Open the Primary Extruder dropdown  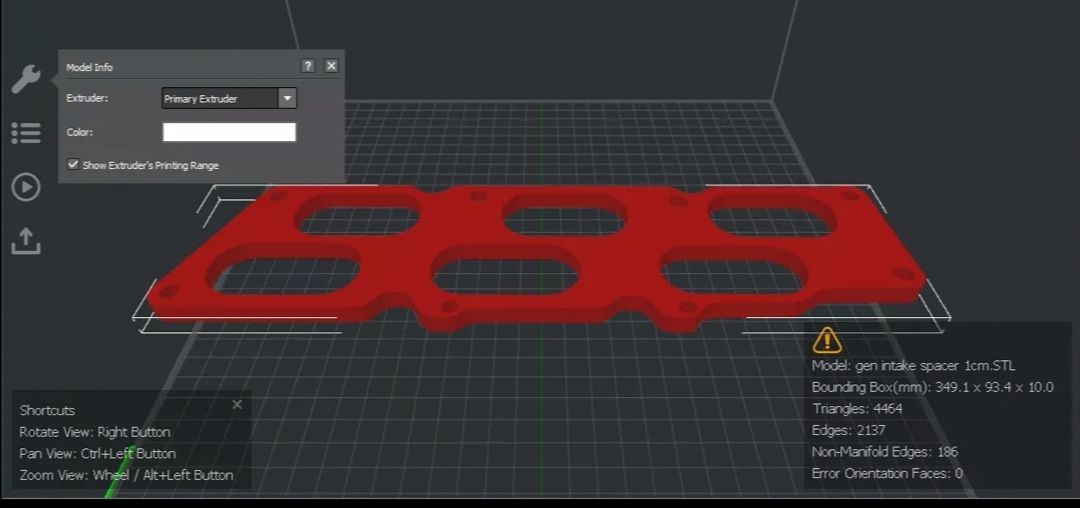(229, 98)
